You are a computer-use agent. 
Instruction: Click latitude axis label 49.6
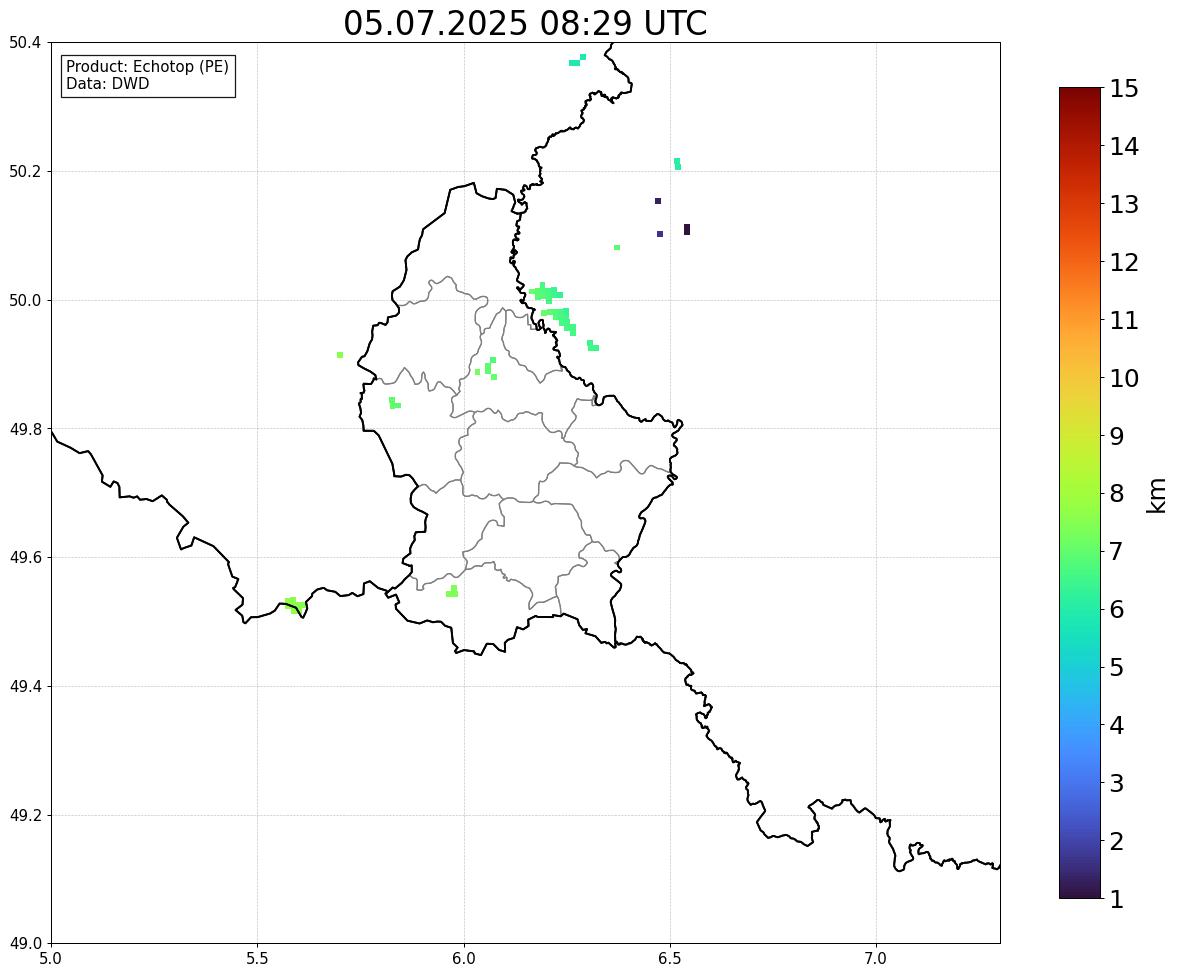[x=25, y=557]
